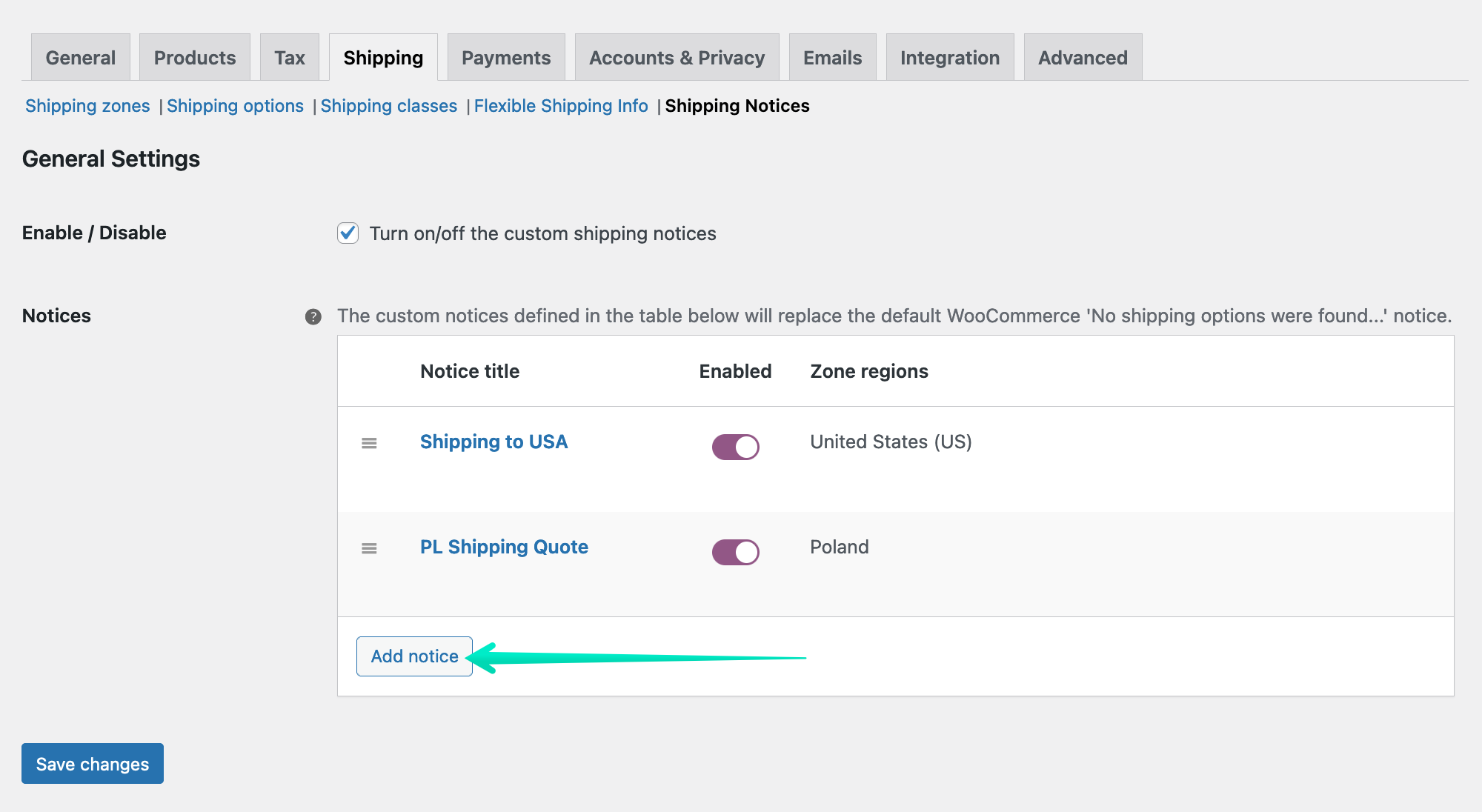
Task: Click the Notices help question mark icon
Action: 313,317
